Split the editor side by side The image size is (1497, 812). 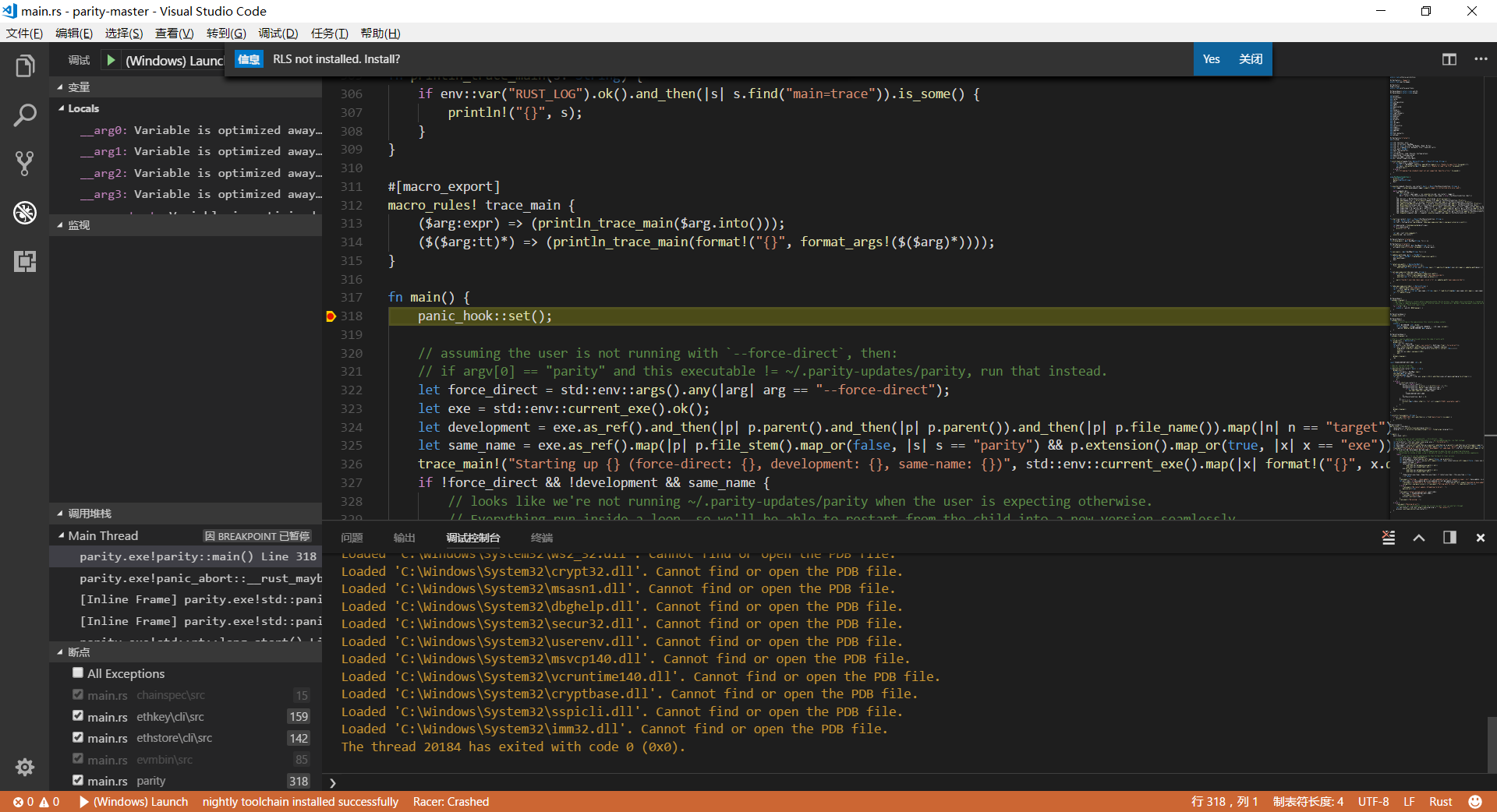1449,59
